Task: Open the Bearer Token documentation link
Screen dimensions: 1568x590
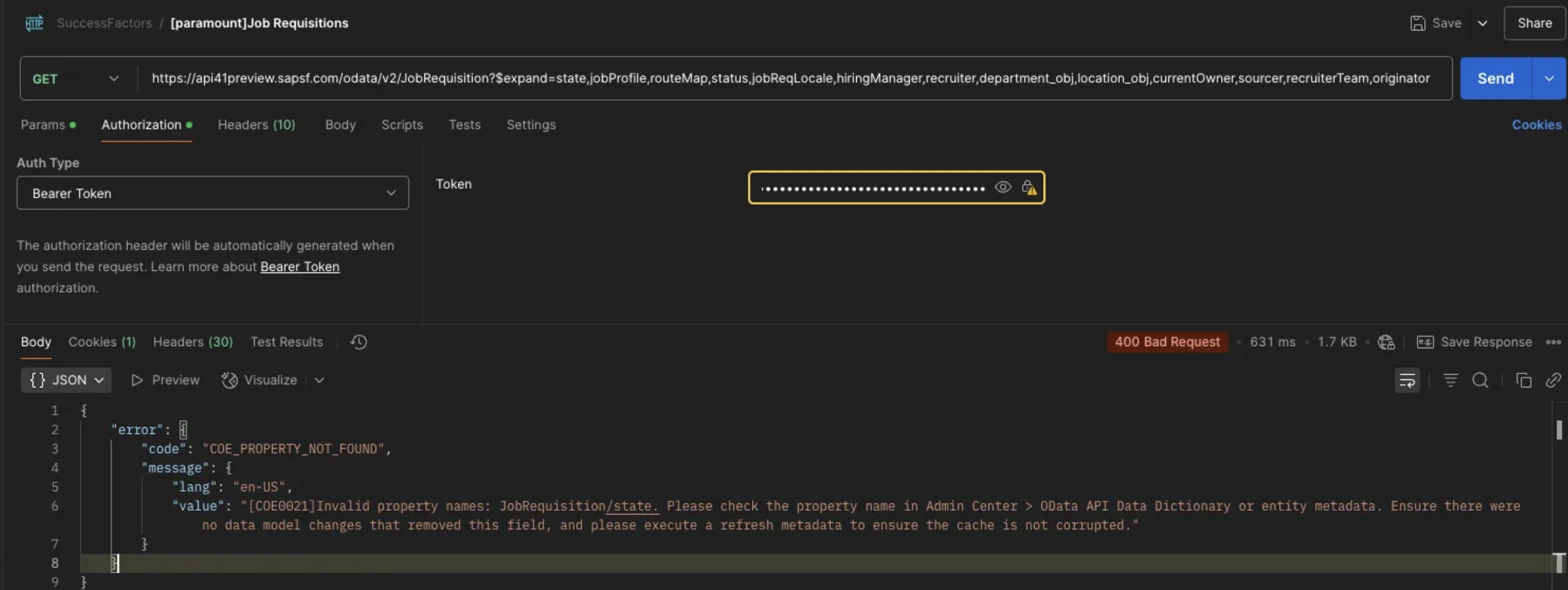Action: pos(299,267)
